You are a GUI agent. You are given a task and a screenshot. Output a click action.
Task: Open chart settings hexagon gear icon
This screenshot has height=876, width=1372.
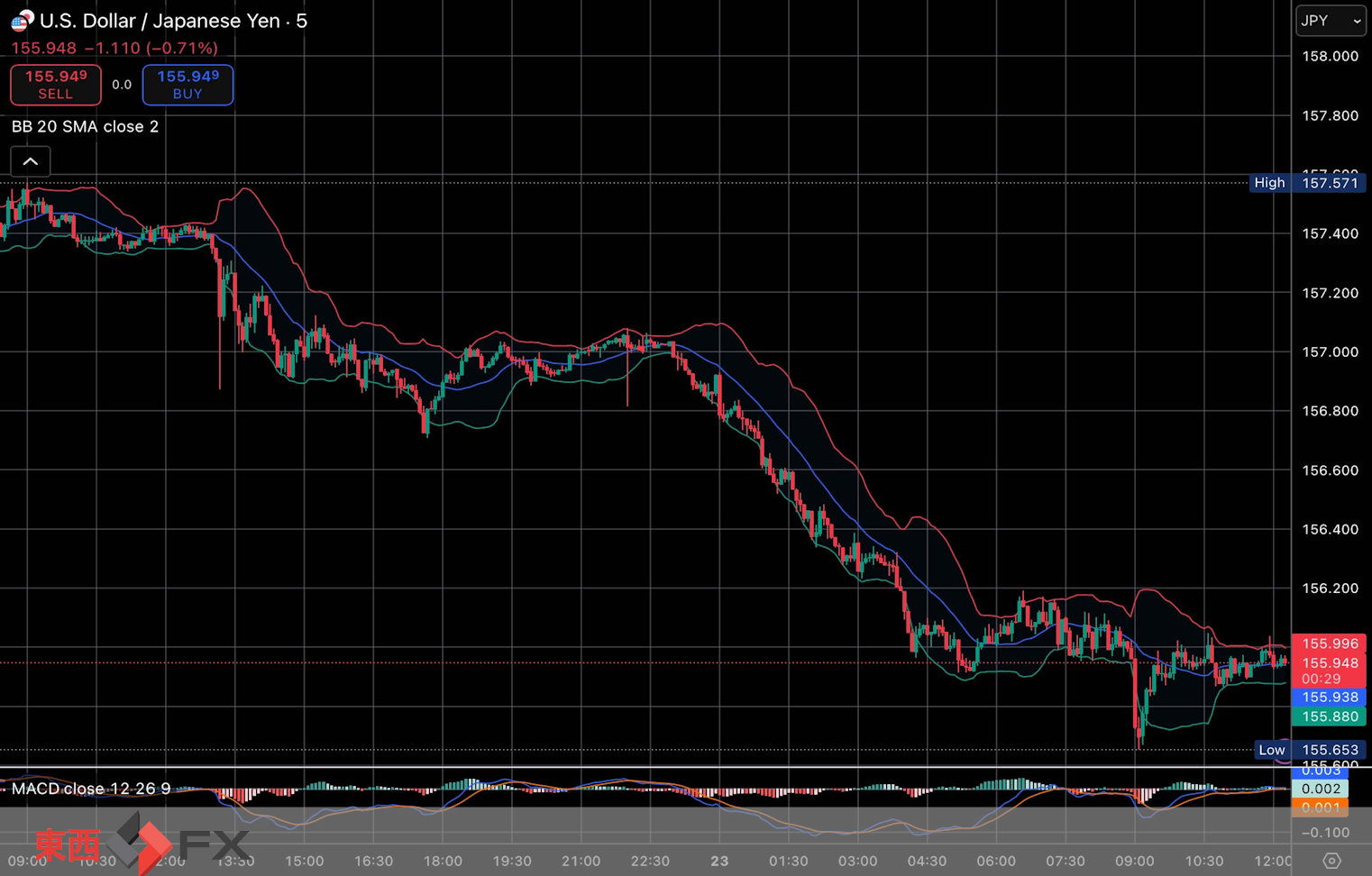point(1331,861)
